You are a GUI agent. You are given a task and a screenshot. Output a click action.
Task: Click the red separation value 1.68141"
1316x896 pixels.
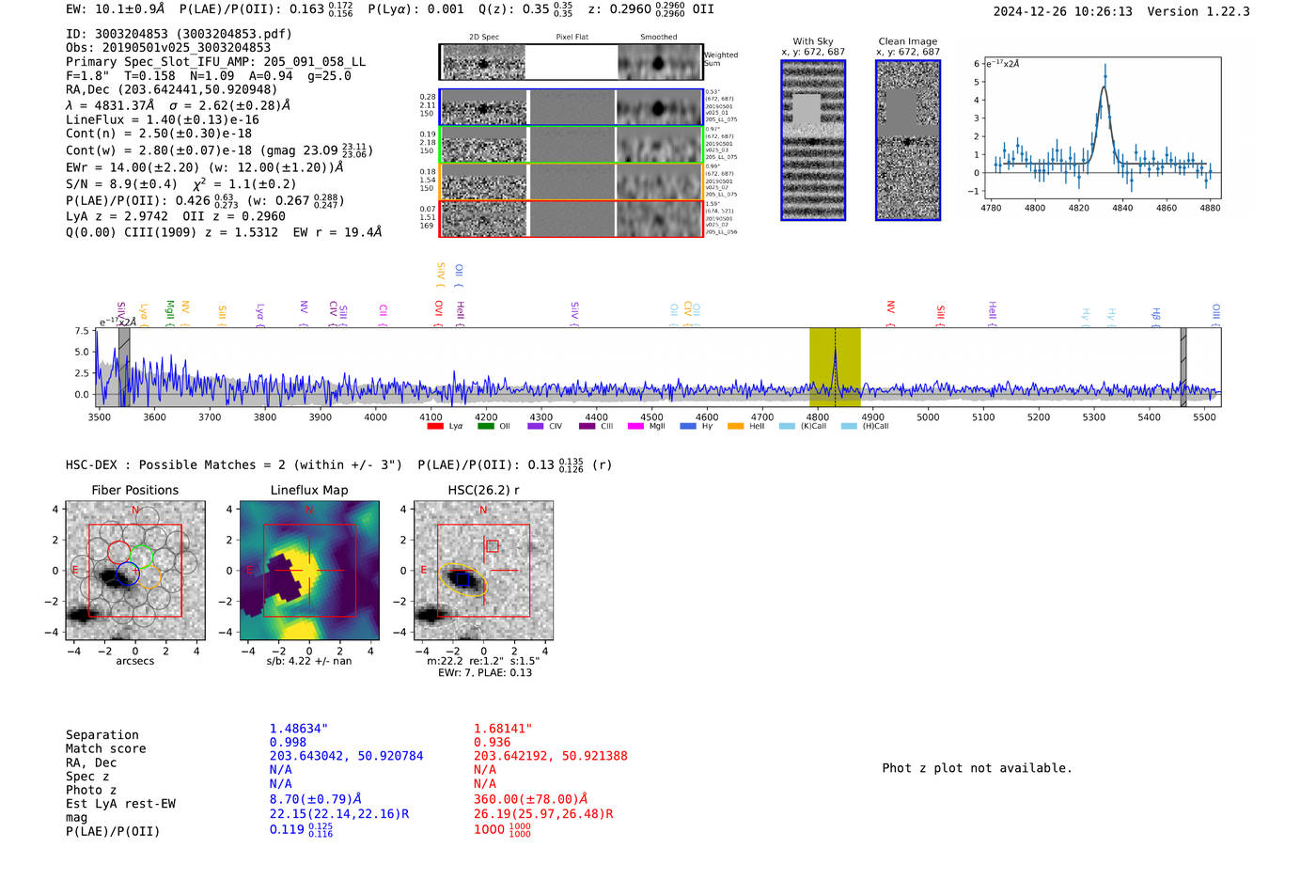[503, 729]
